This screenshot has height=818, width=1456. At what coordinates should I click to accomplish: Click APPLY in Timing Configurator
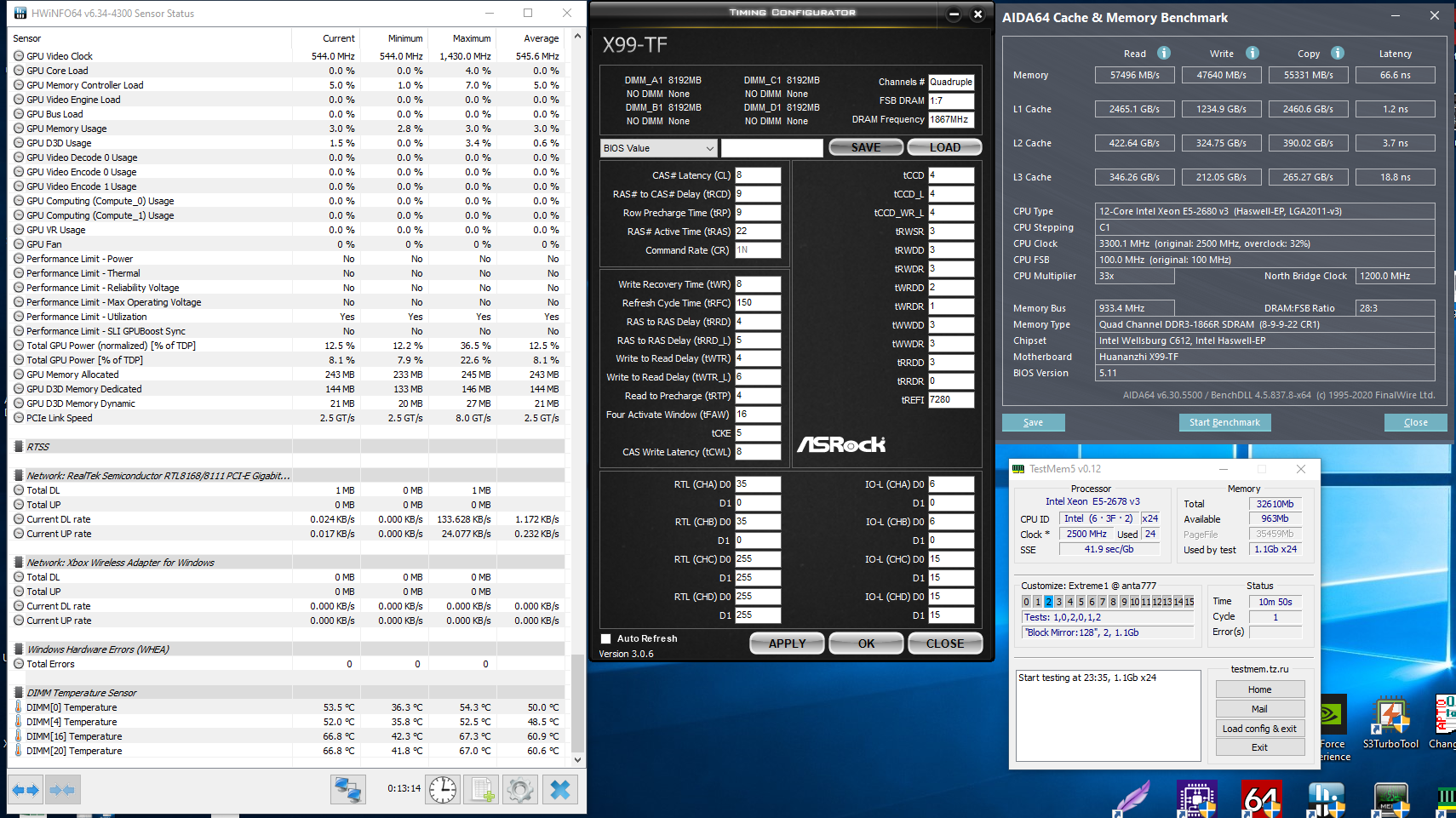pyautogui.click(x=787, y=644)
